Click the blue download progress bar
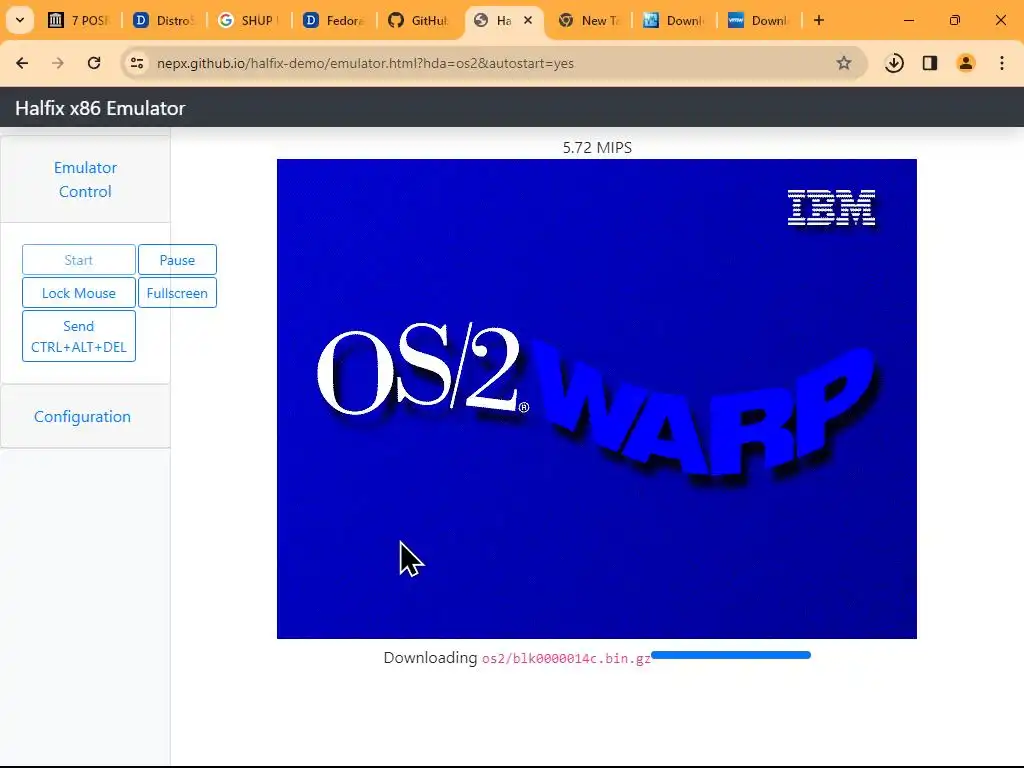Viewport: 1024px width, 768px height. click(x=731, y=655)
